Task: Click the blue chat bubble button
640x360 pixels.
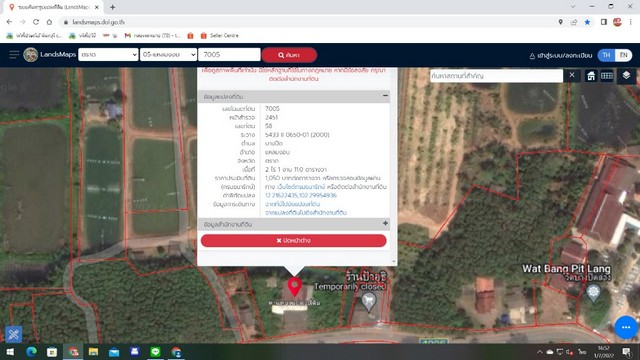Action: [626, 327]
